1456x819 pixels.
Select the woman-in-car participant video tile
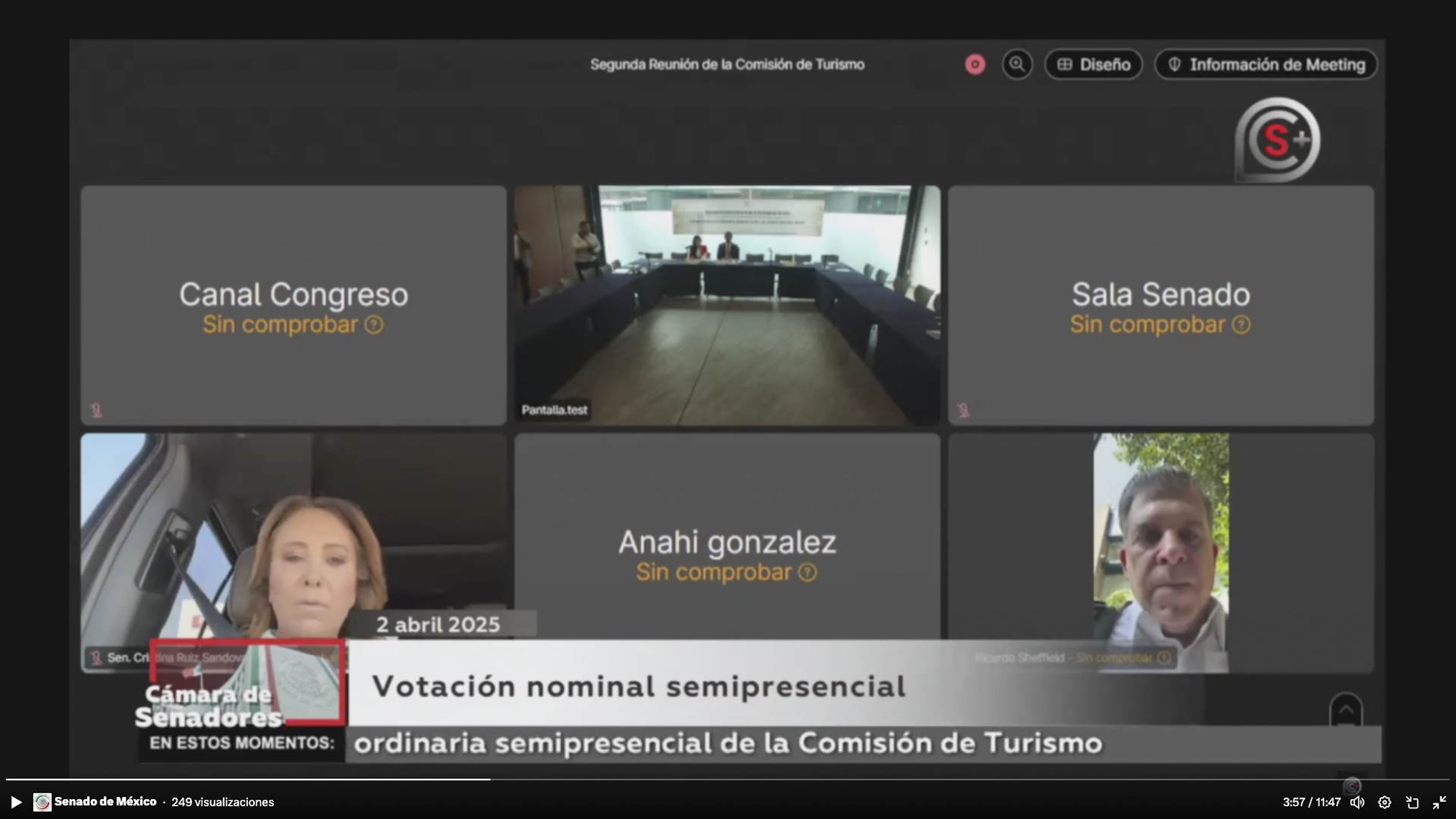point(294,552)
